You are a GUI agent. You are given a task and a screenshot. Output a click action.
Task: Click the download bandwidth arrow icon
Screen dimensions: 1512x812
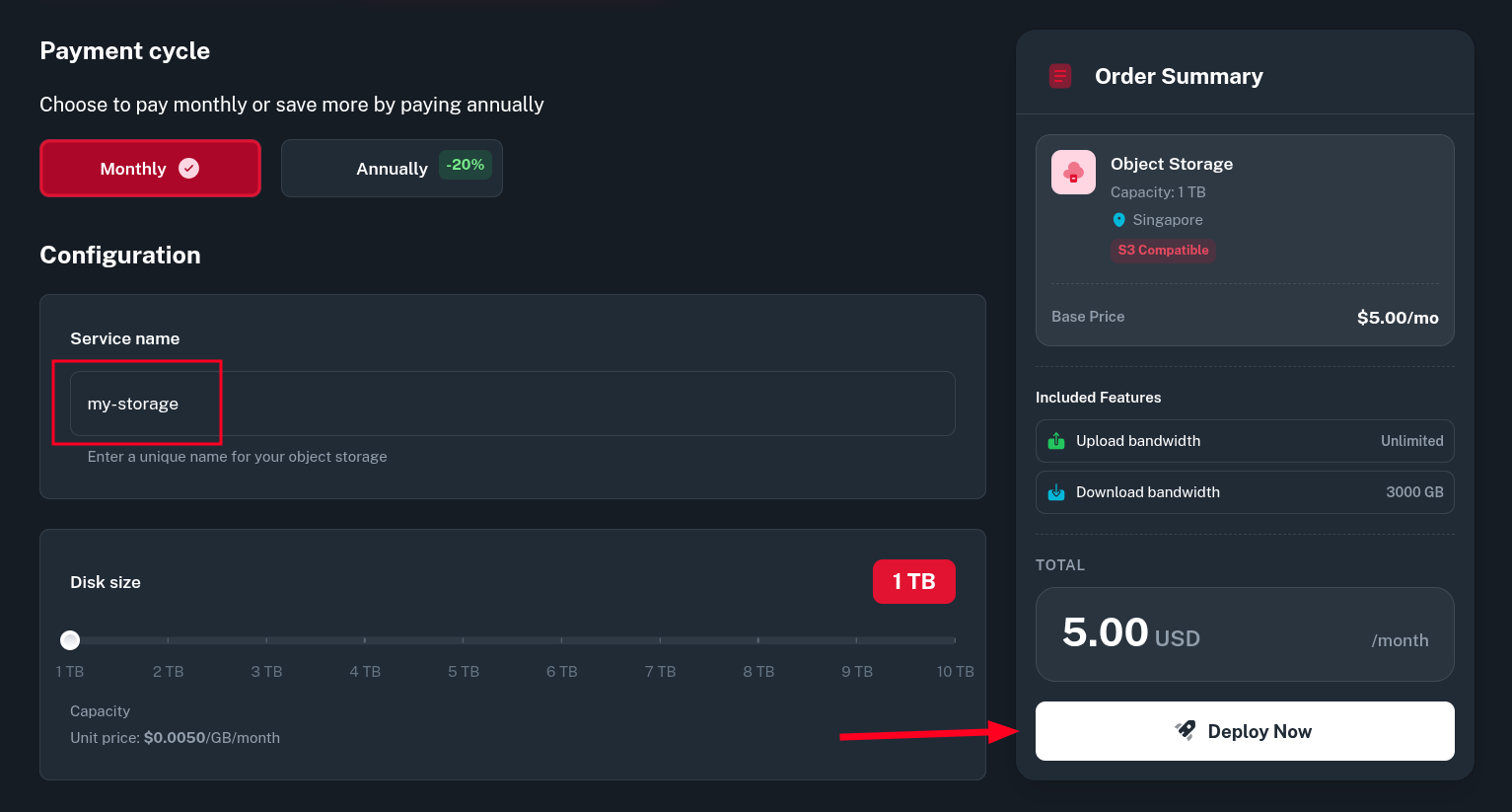tap(1056, 492)
